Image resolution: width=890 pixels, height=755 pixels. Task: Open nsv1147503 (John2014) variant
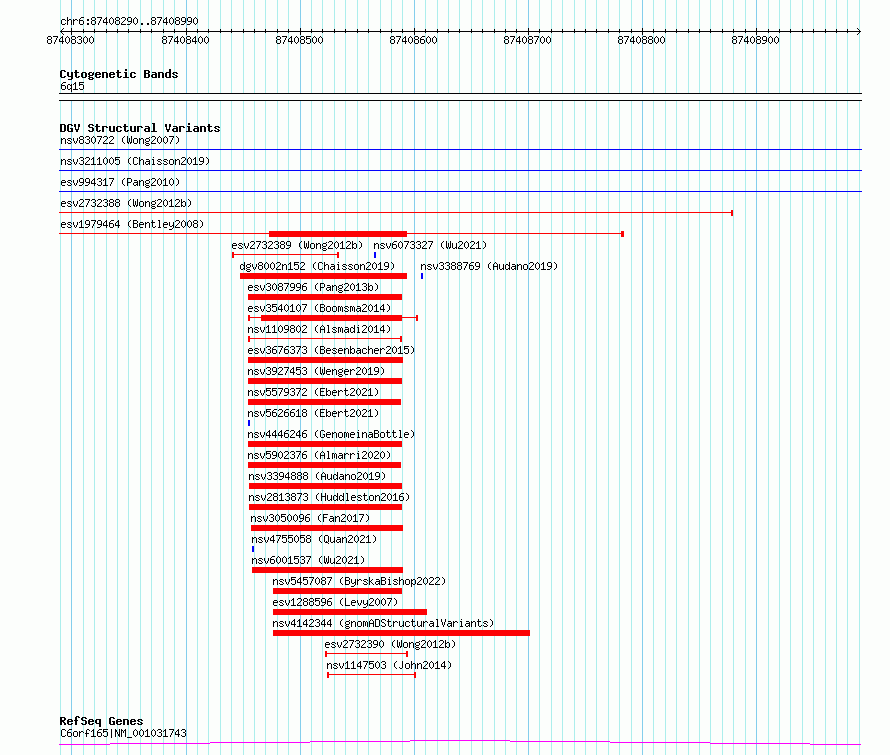tap(389, 665)
